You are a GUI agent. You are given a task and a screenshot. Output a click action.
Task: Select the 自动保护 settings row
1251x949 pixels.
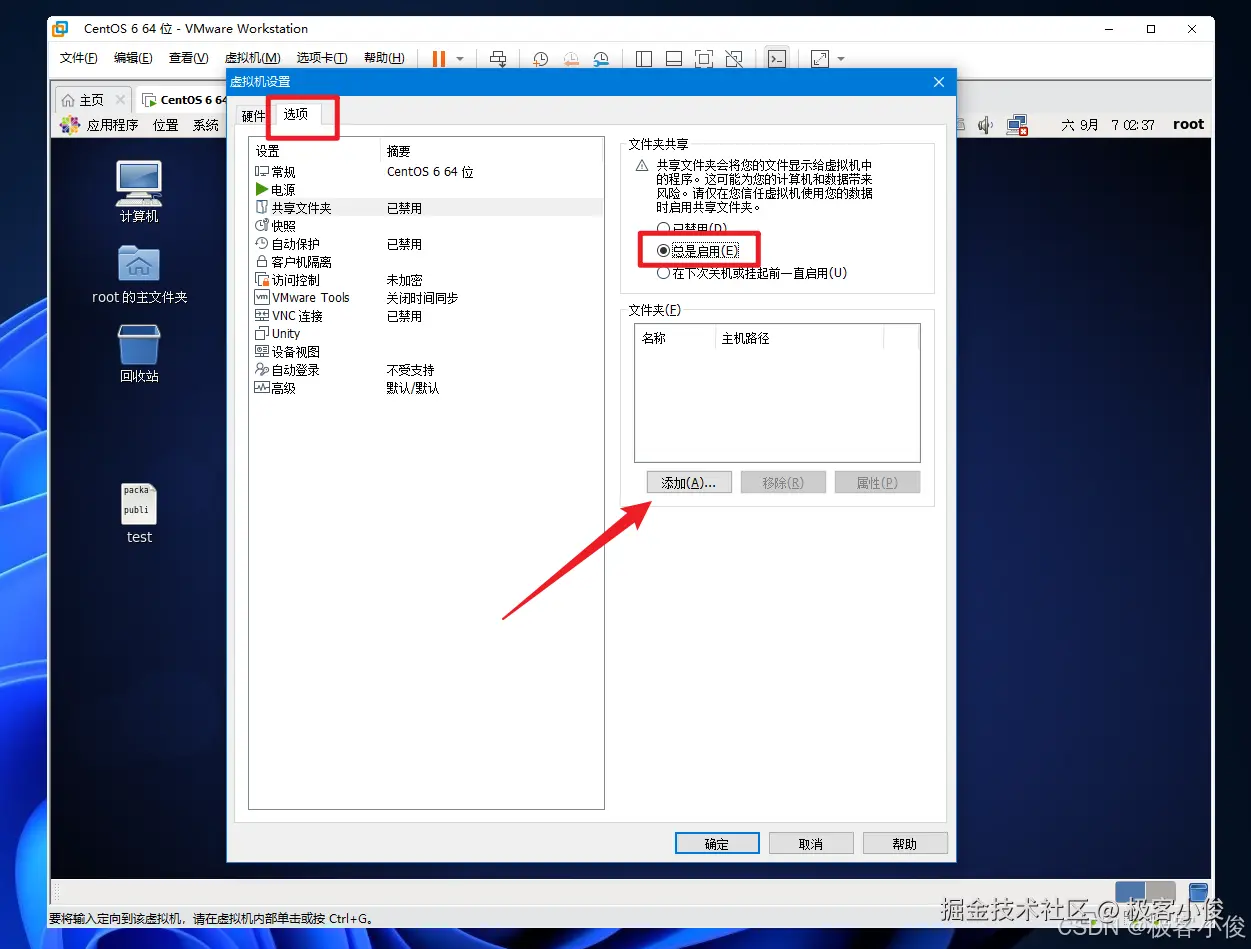coord(427,244)
